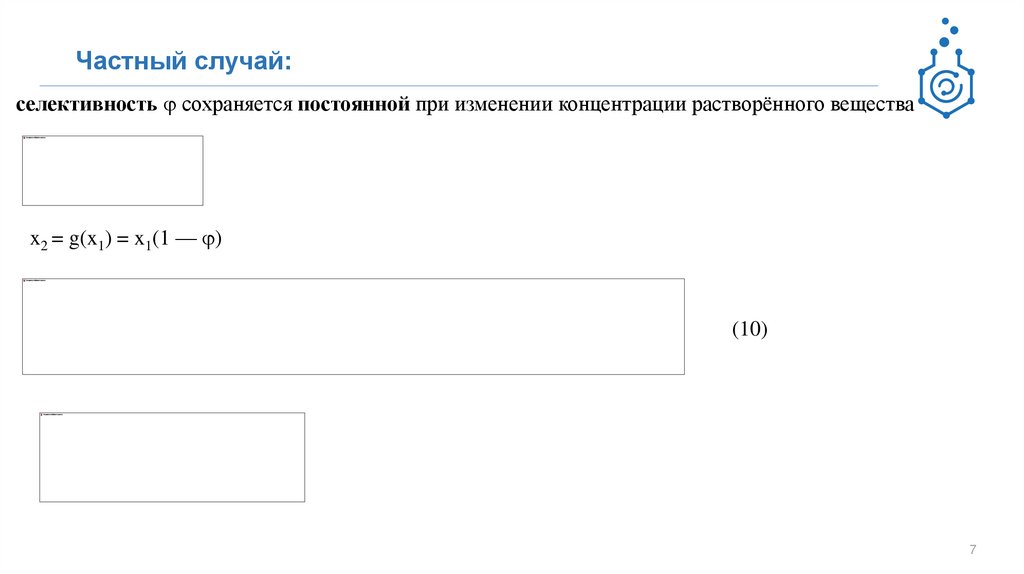Click the word "изменении" in the sentence
The image size is (1024, 574).
tap(495, 105)
